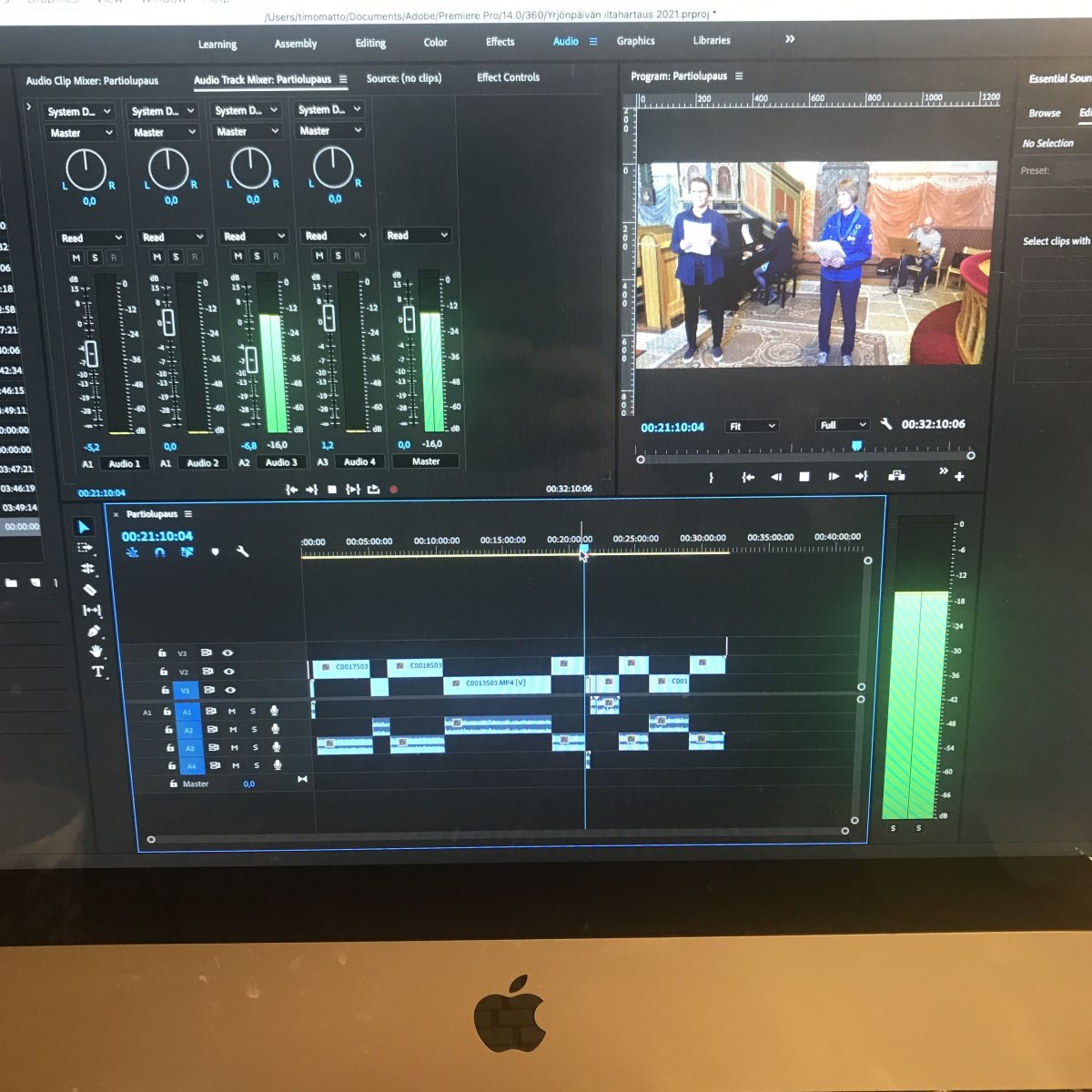Select the Type tool
The image size is (1092, 1092).
[98, 672]
